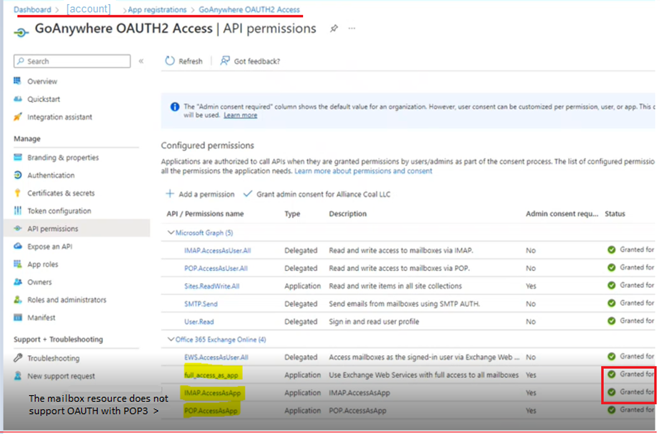Click the Got feedback icon
The height and width of the screenshot is (435, 660).
(x=225, y=61)
